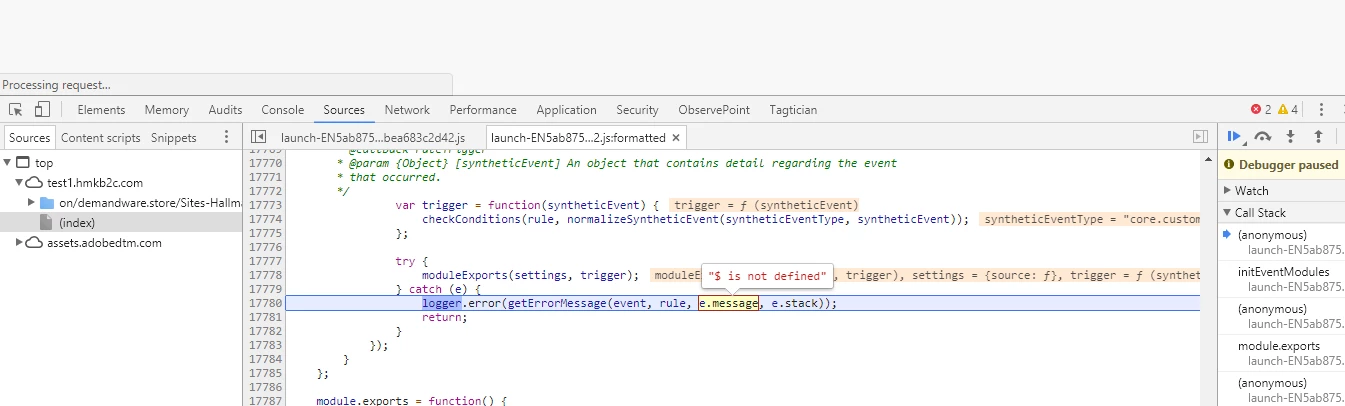Select the Sources navigator sub-tab
Screen dimensions: 1345x406
point(29,138)
